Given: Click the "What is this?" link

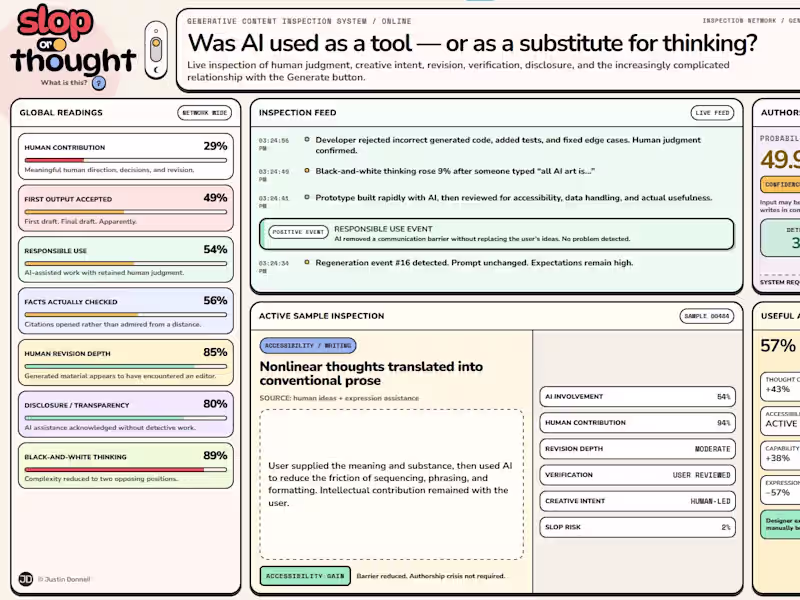Looking at the screenshot, I should (64, 83).
